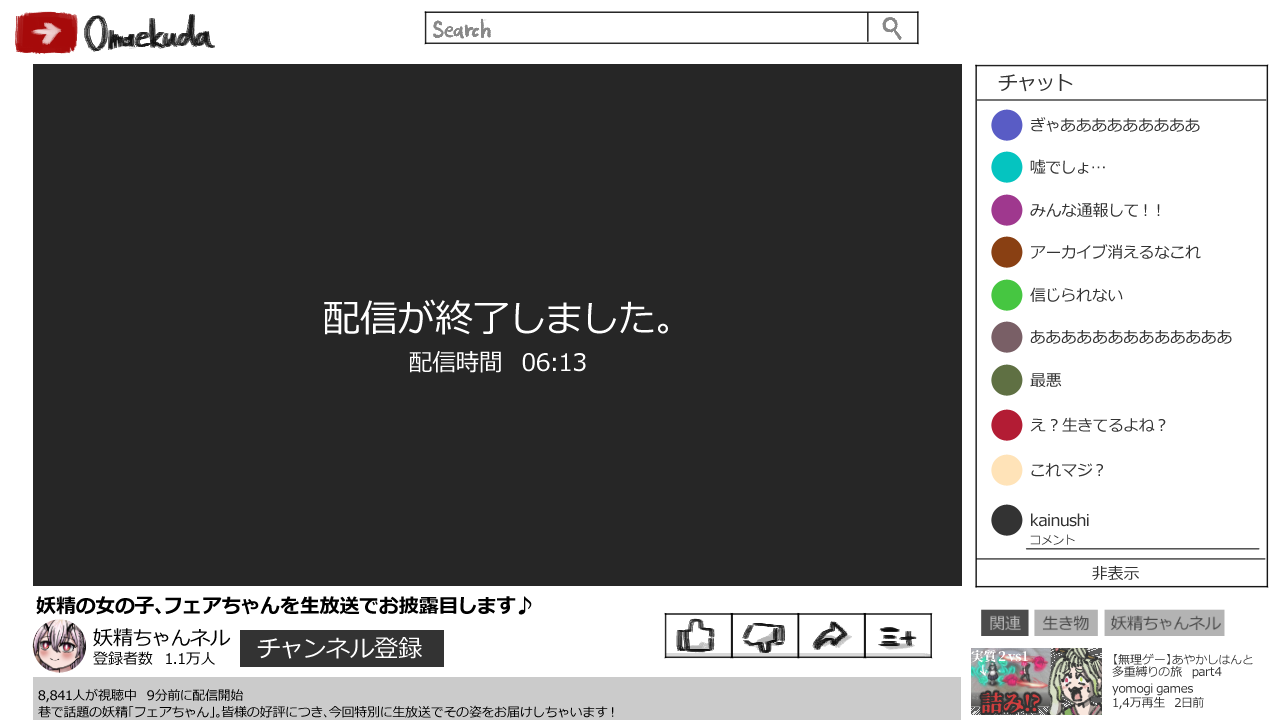The height and width of the screenshot is (720, 1280).
Task: Select the 関連 tab
Action: [x=1005, y=623]
